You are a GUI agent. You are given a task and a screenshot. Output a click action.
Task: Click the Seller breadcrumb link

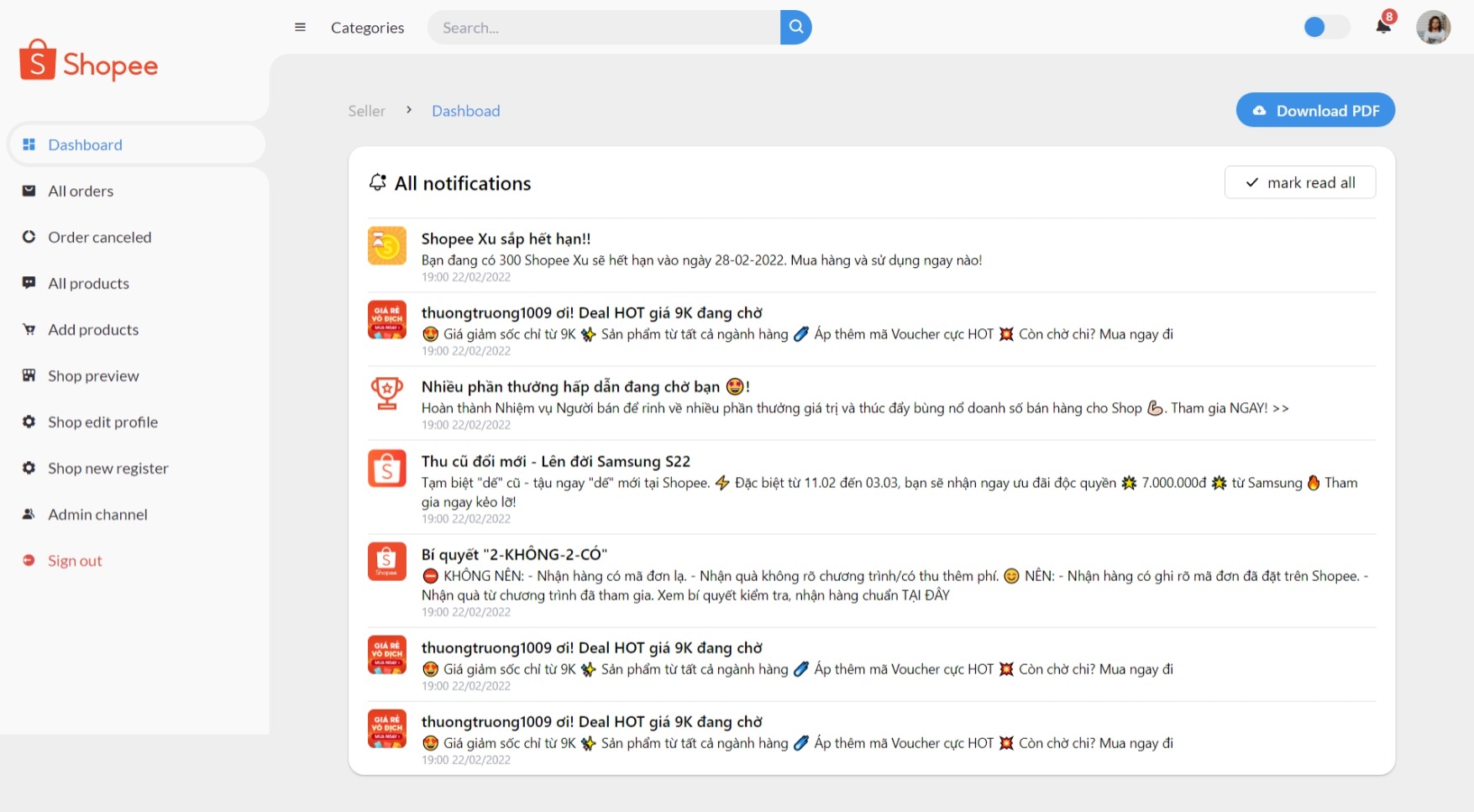(x=366, y=111)
